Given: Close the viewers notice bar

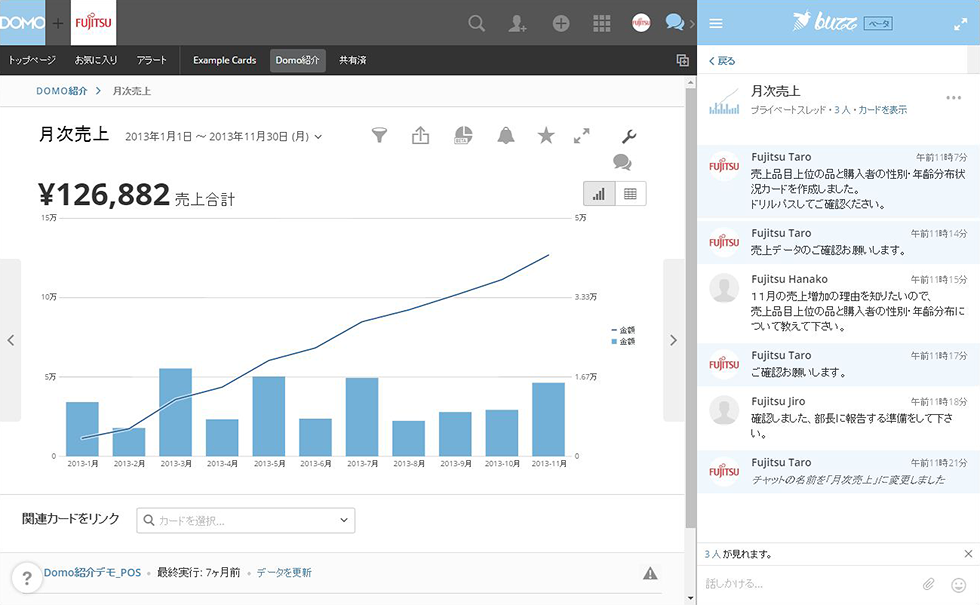Looking at the screenshot, I should (x=968, y=554).
